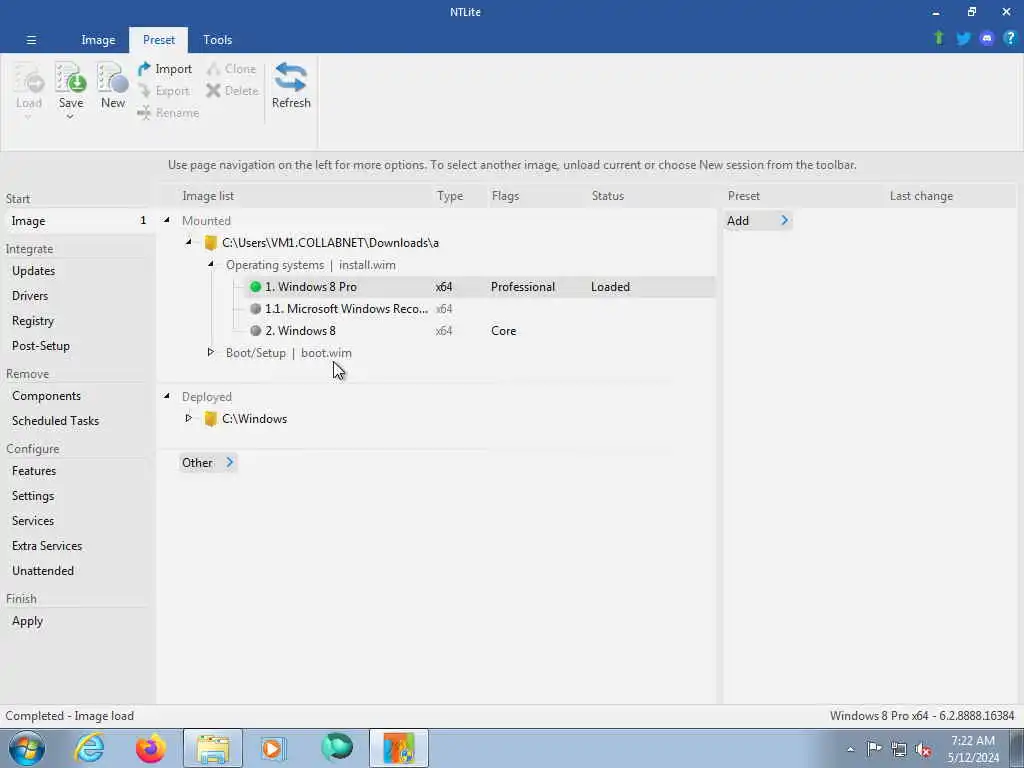Click the Delete preset button

[x=232, y=91]
